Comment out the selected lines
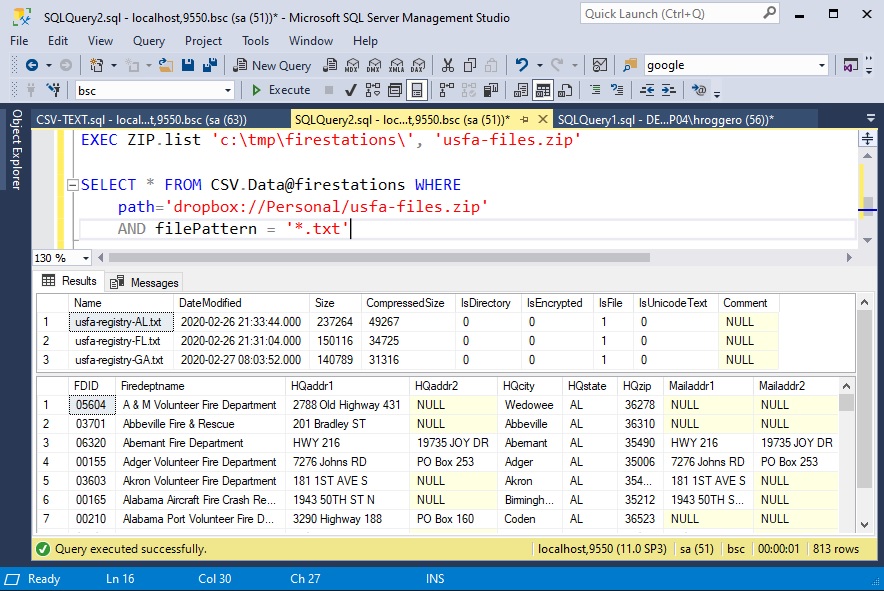 pos(595,90)
